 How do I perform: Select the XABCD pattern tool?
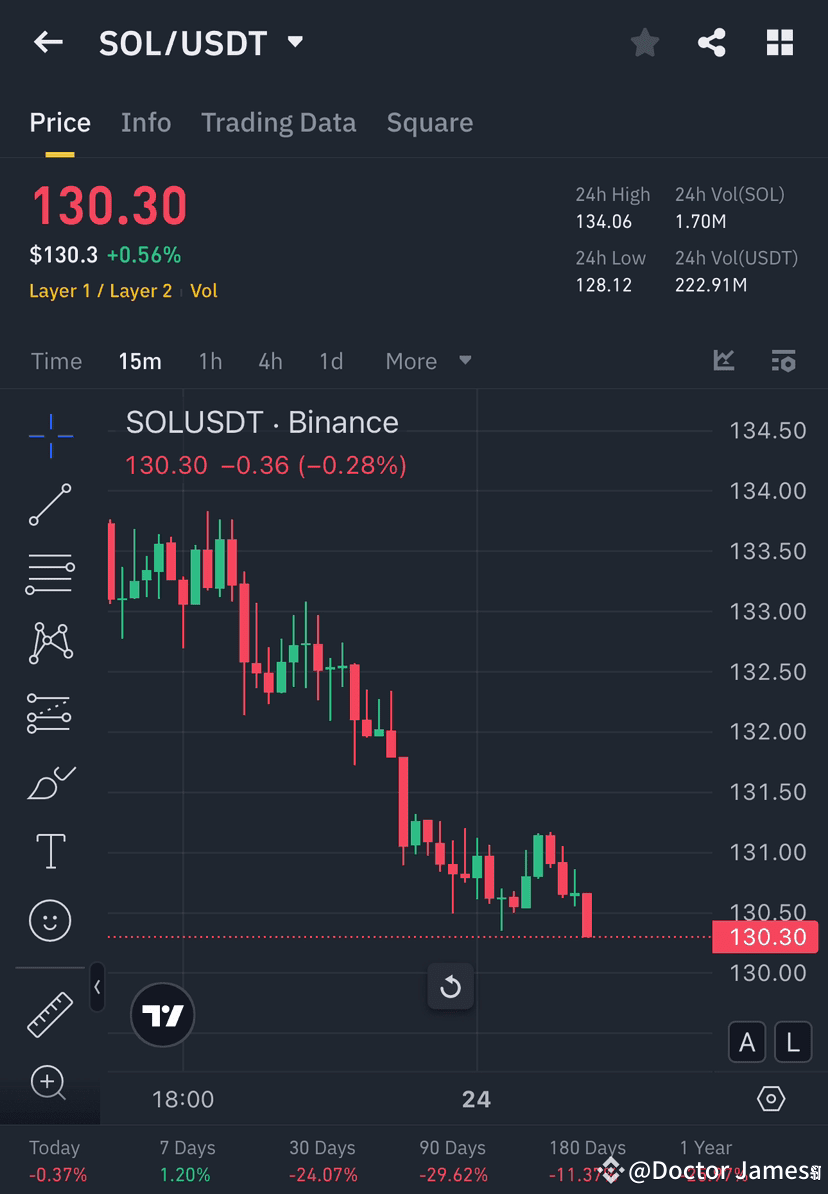50,643
